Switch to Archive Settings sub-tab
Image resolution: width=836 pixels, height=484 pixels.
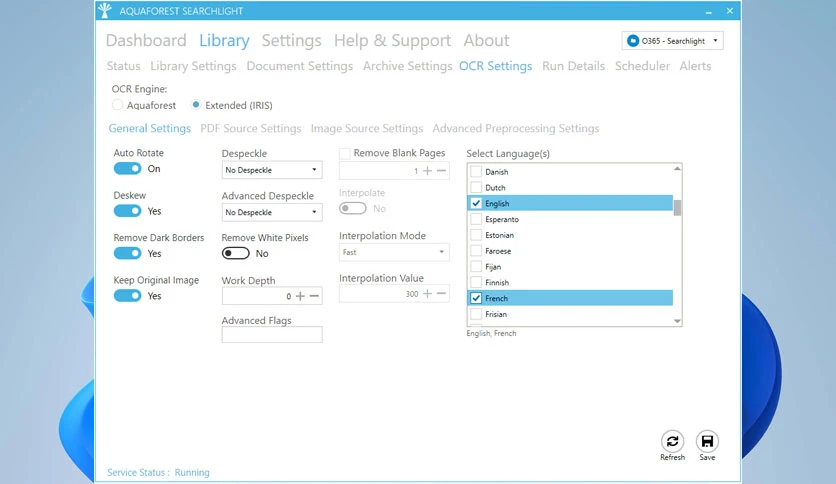point(407,66)
